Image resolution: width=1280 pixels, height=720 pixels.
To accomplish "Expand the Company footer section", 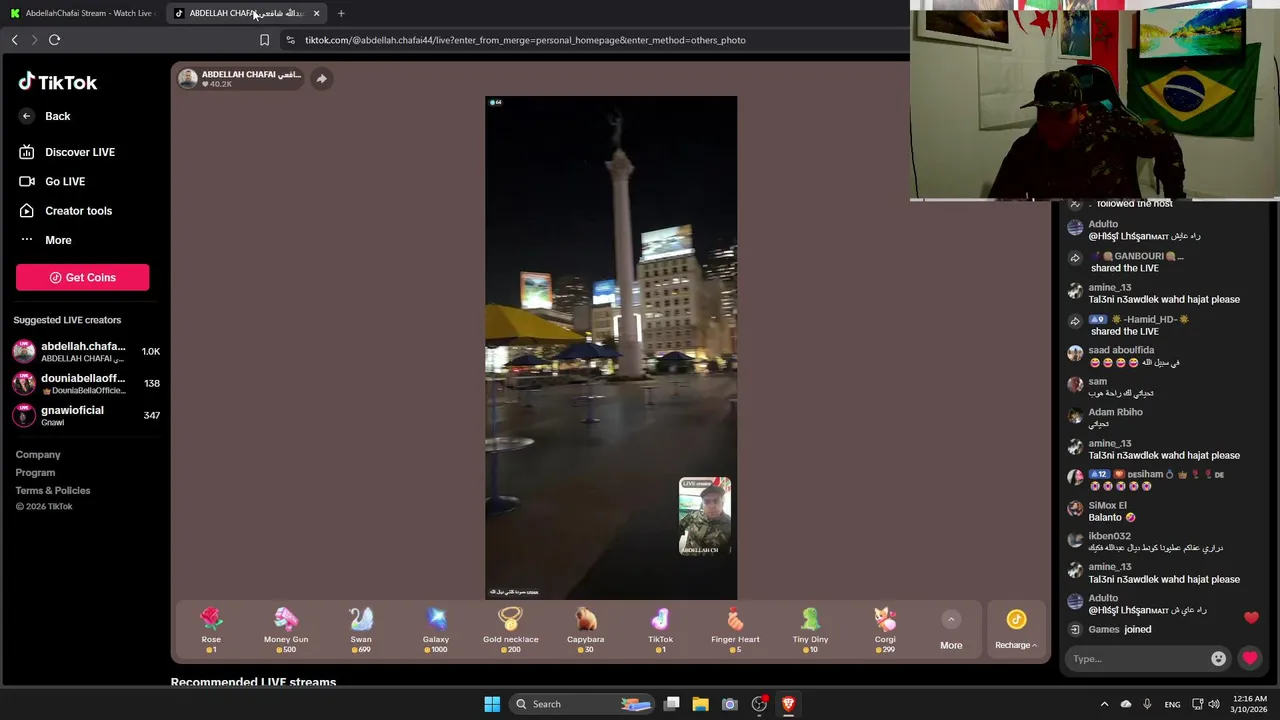I will point(38,455).
